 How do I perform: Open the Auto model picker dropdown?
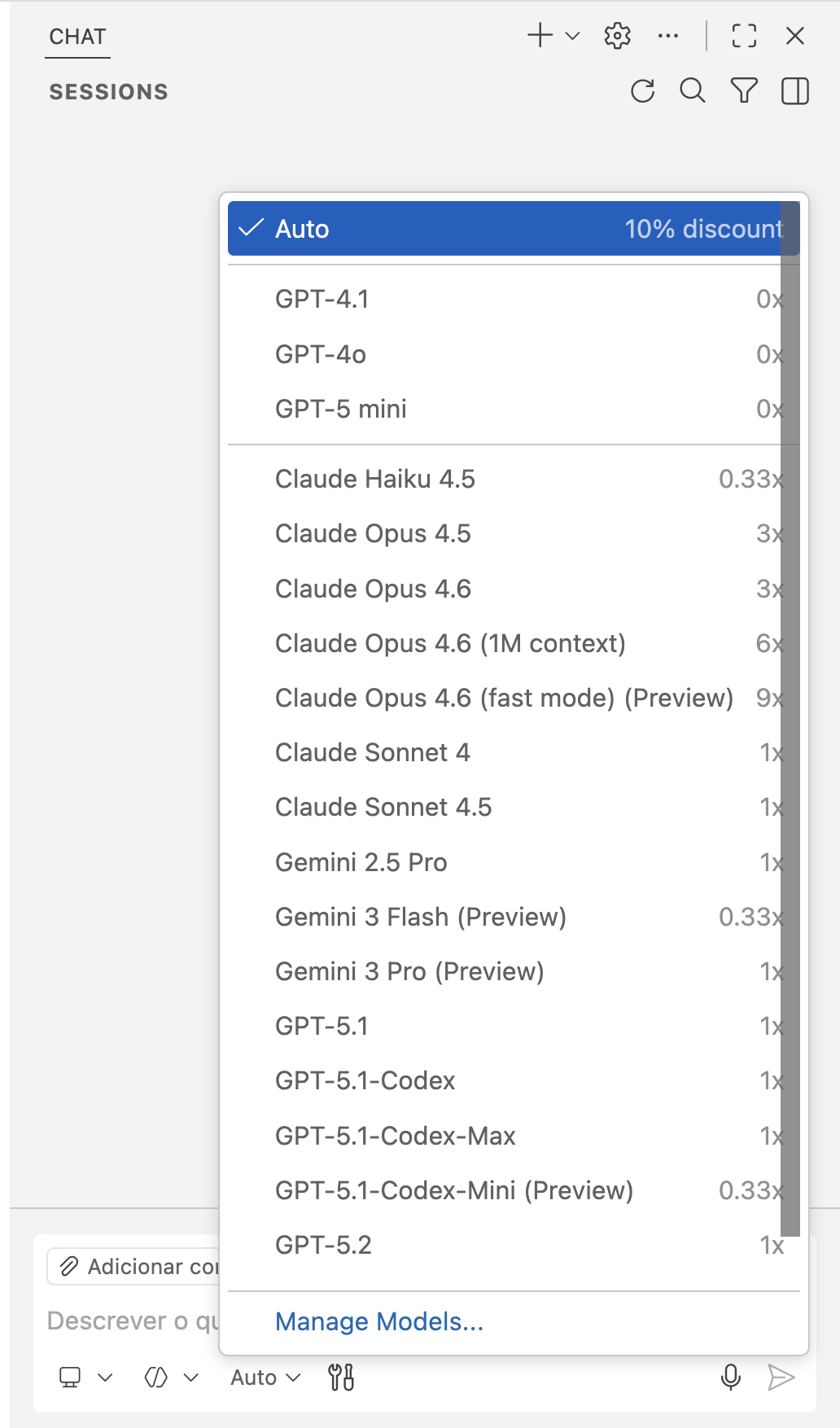265,1378
